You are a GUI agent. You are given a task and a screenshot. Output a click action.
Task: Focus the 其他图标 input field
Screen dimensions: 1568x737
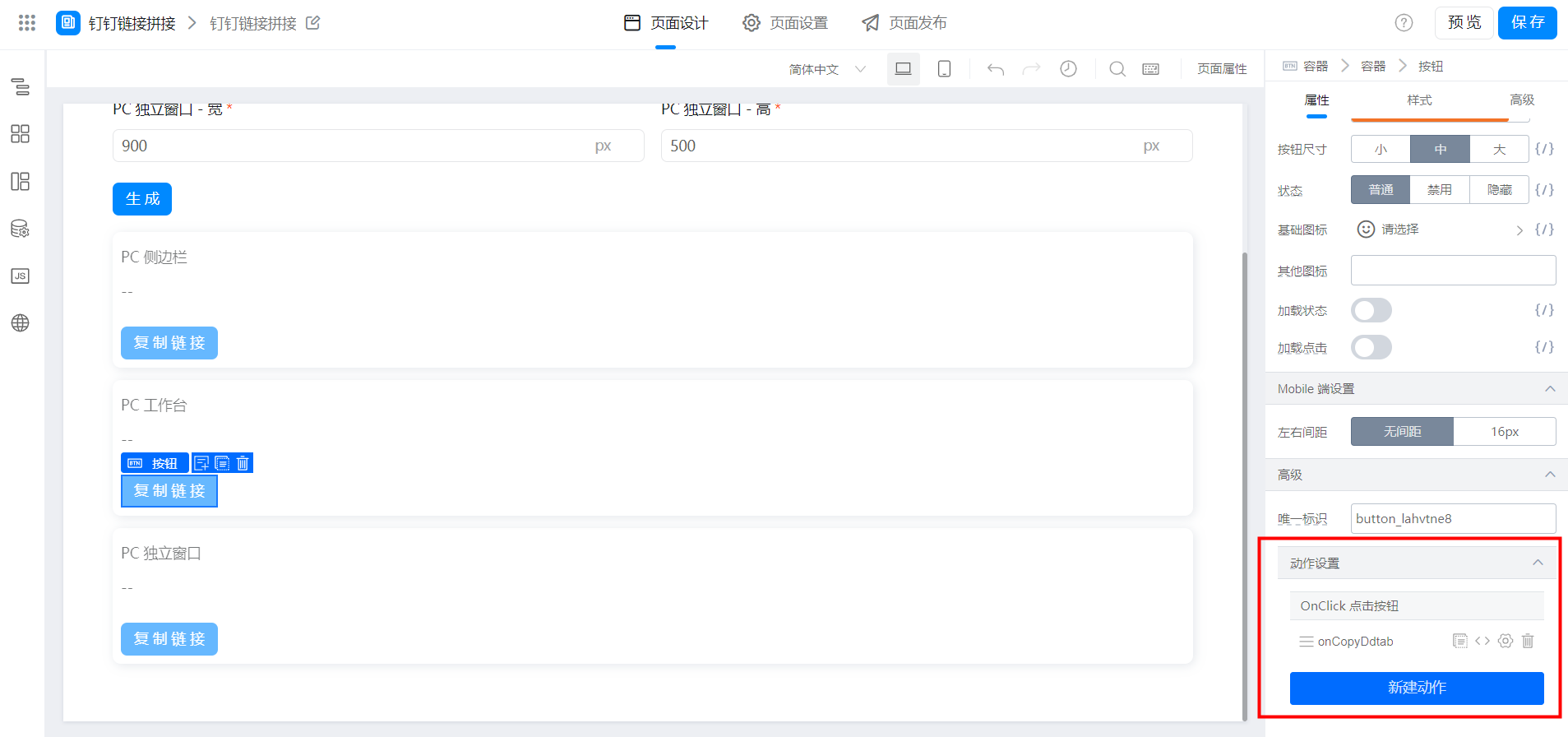(1454, 270)
